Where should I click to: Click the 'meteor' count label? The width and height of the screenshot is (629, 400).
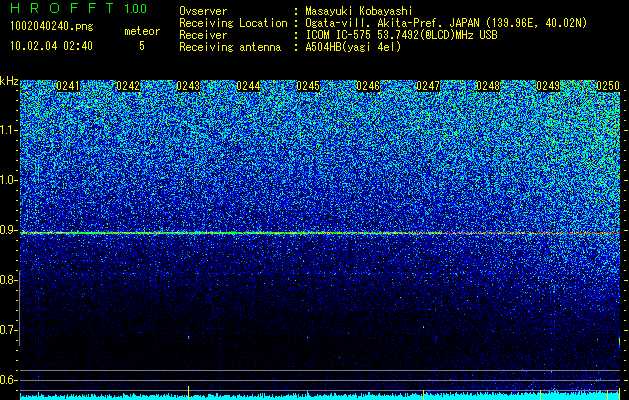pyautogui.click(x=142, y=31)
